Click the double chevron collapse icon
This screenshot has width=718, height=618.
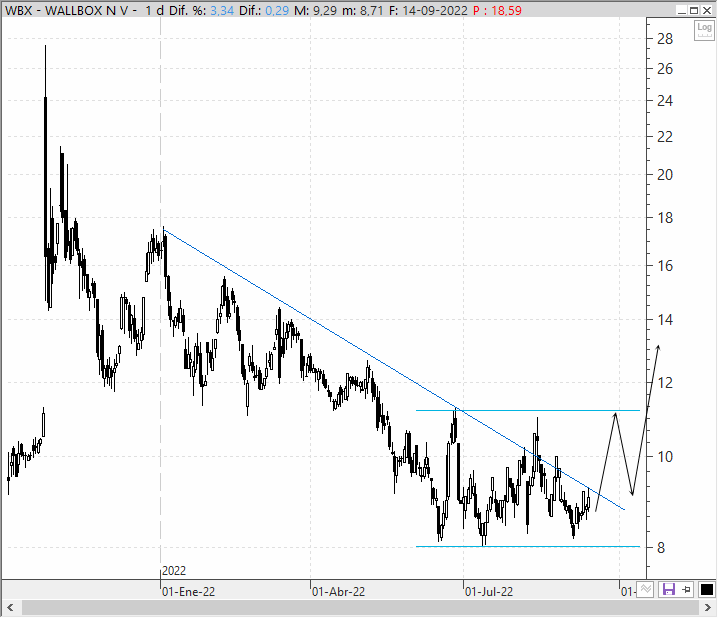646,589
